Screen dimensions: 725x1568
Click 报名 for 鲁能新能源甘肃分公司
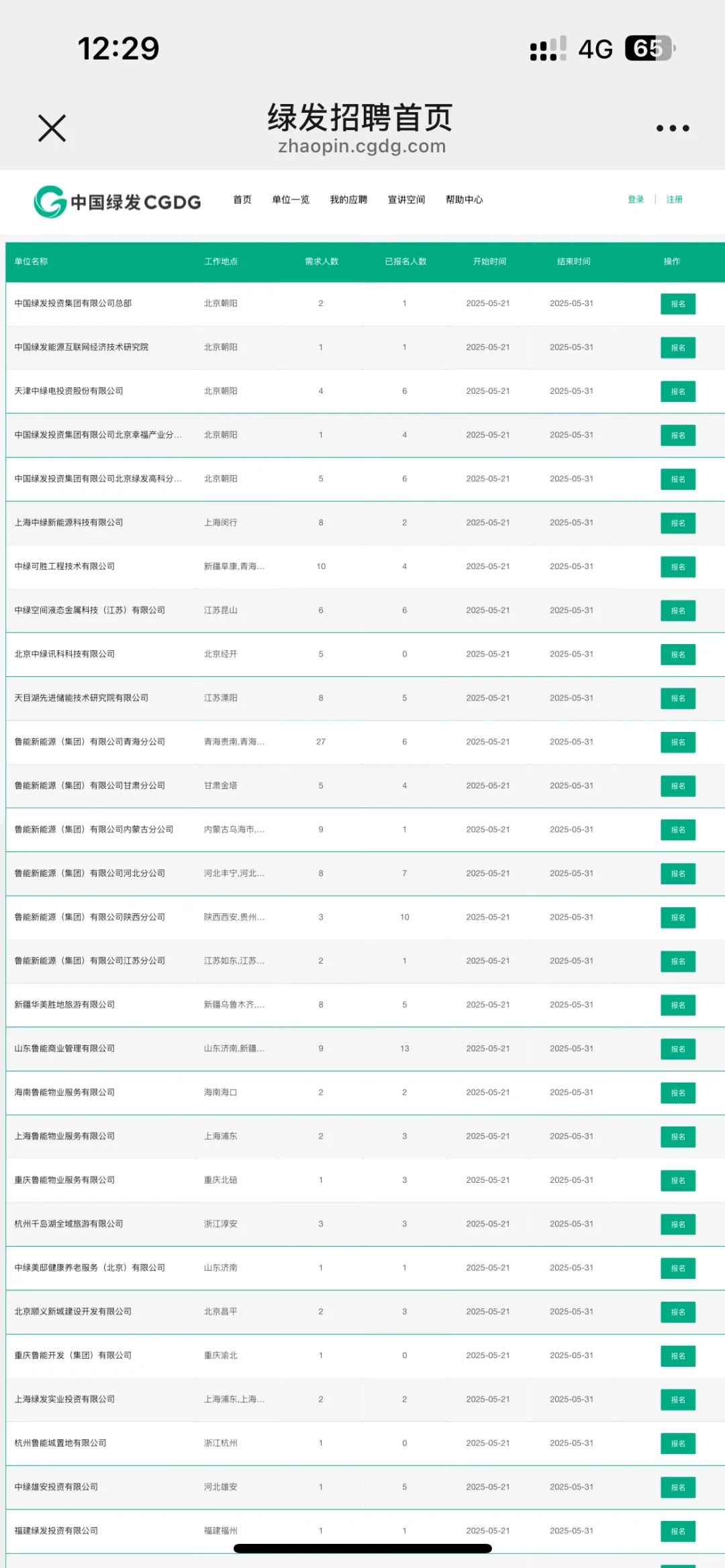(678, 786)
